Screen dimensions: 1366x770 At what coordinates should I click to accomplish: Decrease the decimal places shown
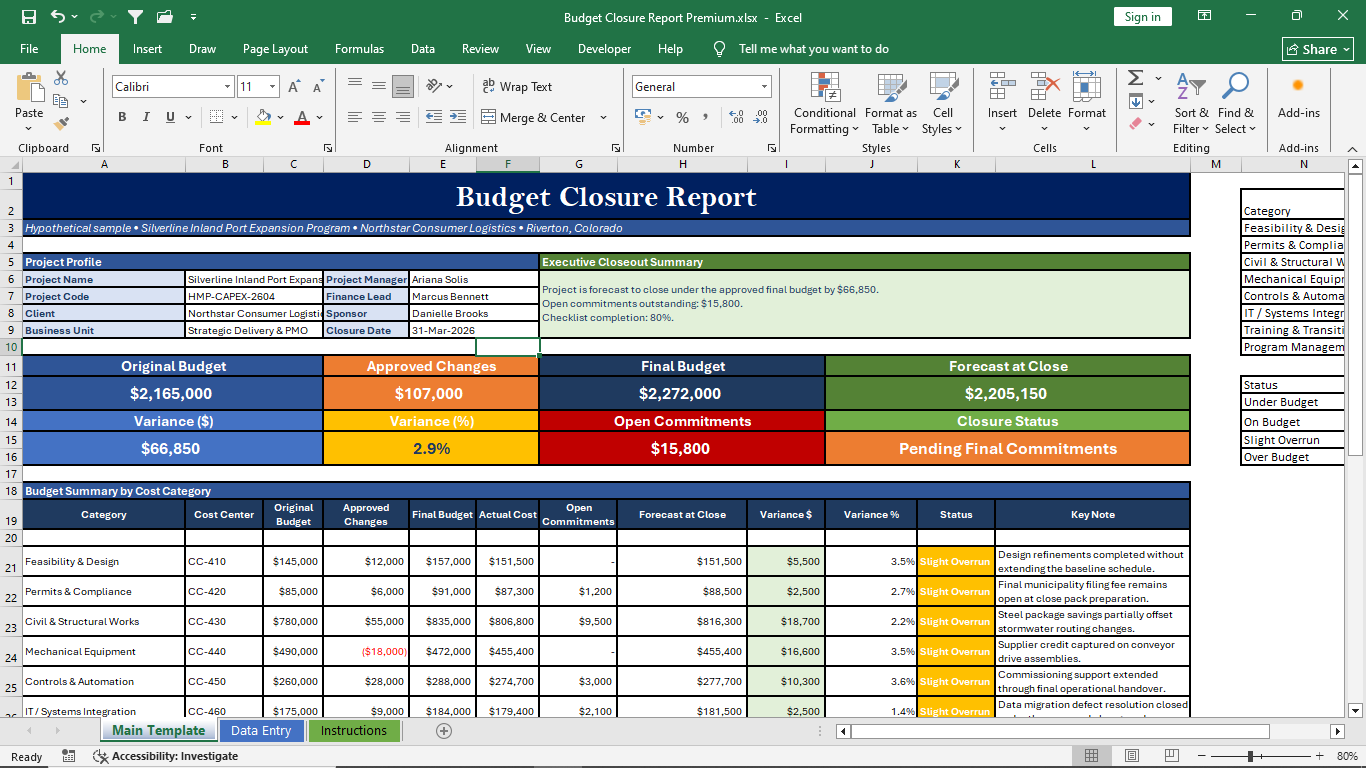760,117
